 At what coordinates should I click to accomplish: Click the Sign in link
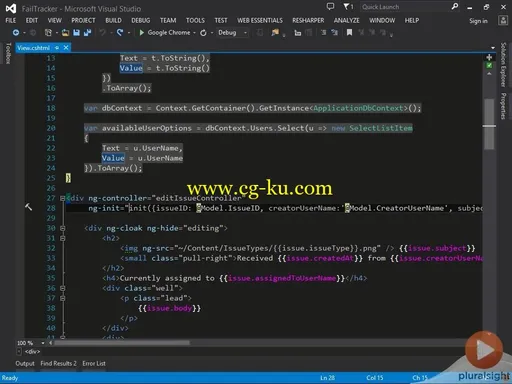tap(478, 21)
